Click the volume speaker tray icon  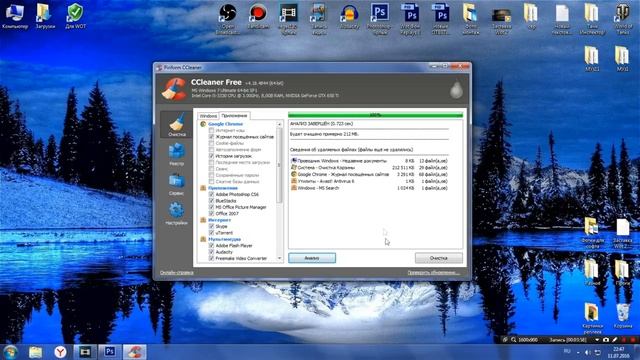click(588, 352)
